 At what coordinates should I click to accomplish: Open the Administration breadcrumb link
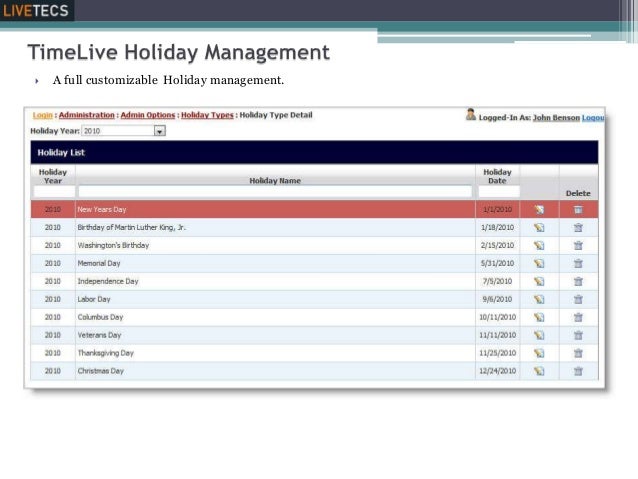pos(87,115)
